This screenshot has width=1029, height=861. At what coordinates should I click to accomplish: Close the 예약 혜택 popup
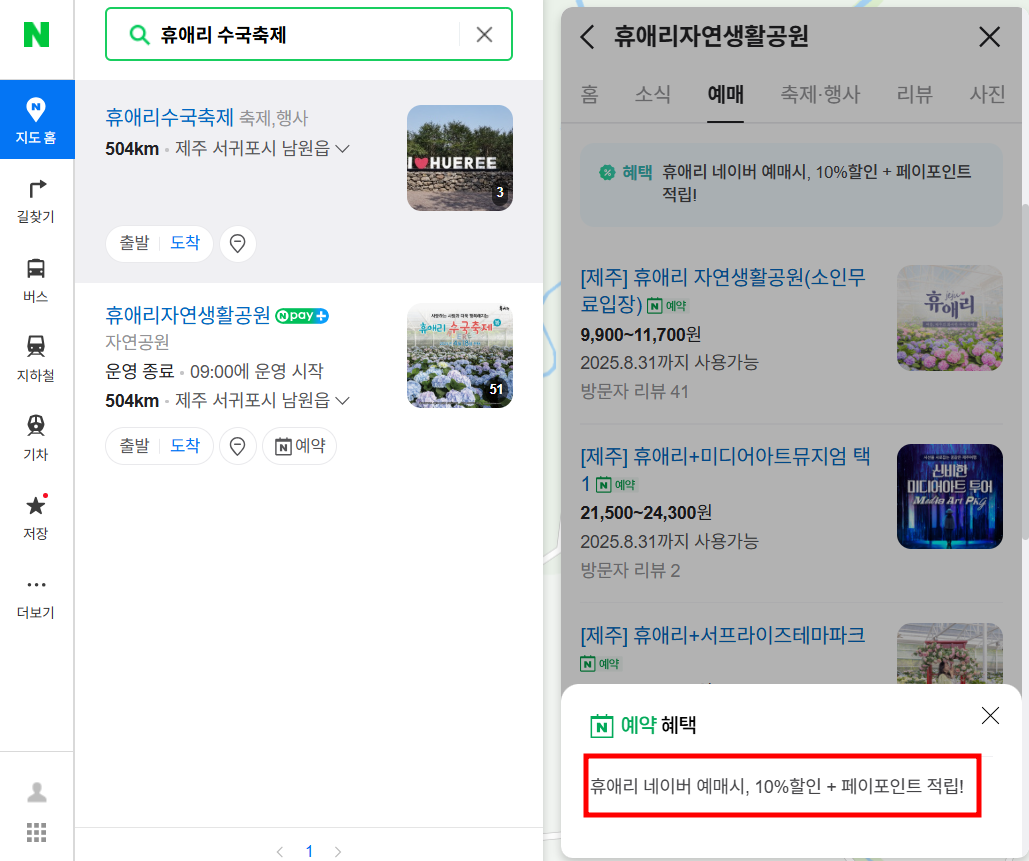990,715
